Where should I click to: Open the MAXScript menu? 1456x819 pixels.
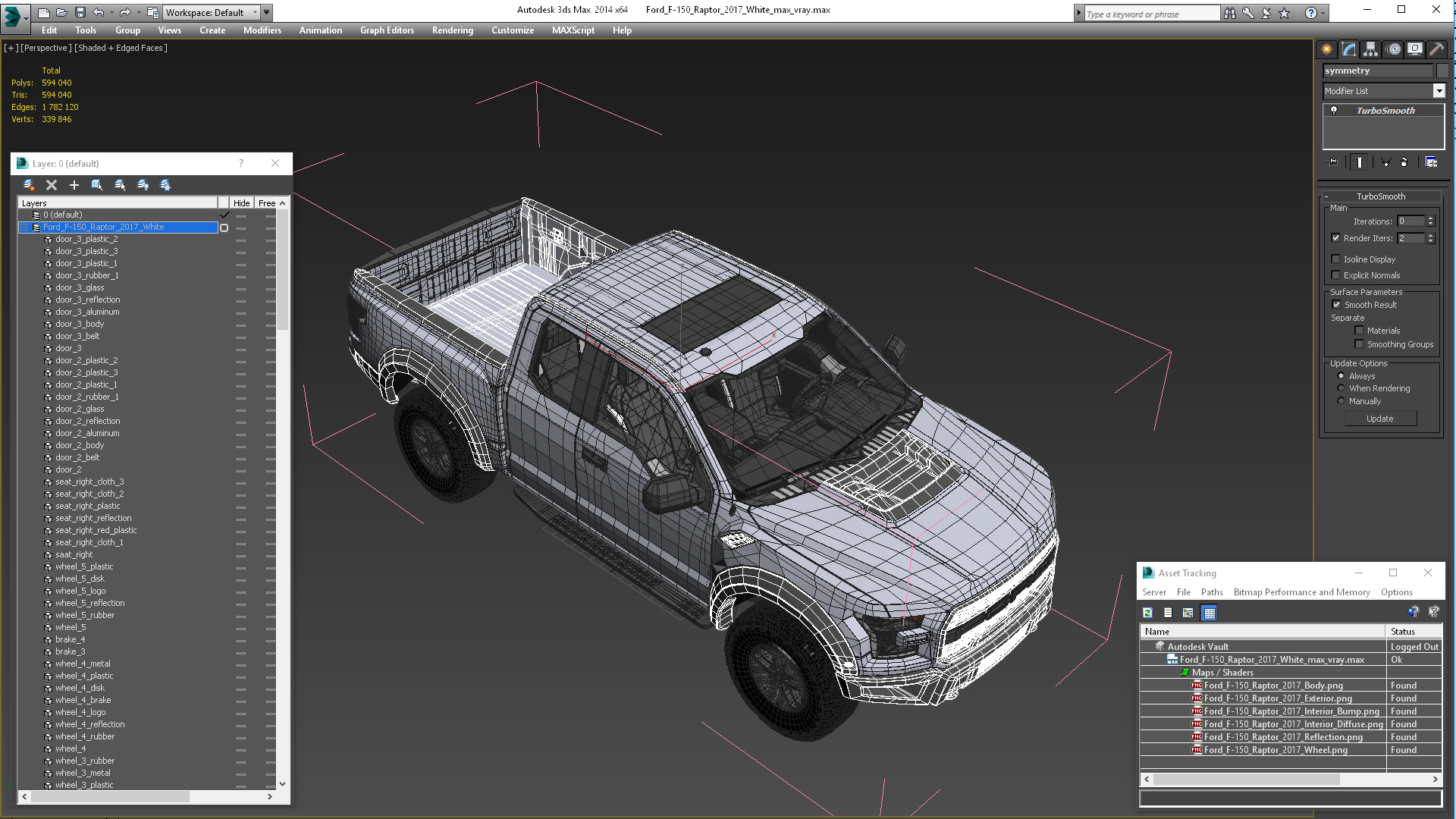pyautogui.click(x=573, y=30)
